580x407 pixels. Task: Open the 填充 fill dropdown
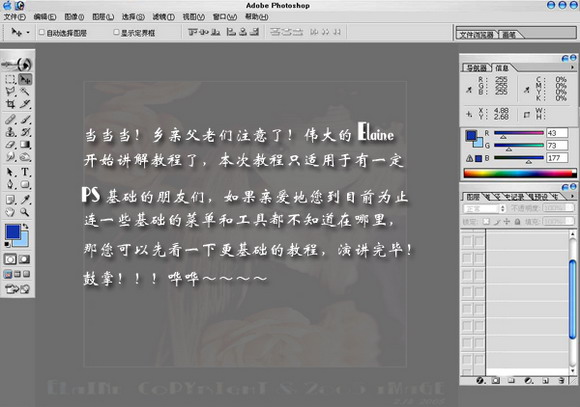pyautogui.click(x=559, y=222)
